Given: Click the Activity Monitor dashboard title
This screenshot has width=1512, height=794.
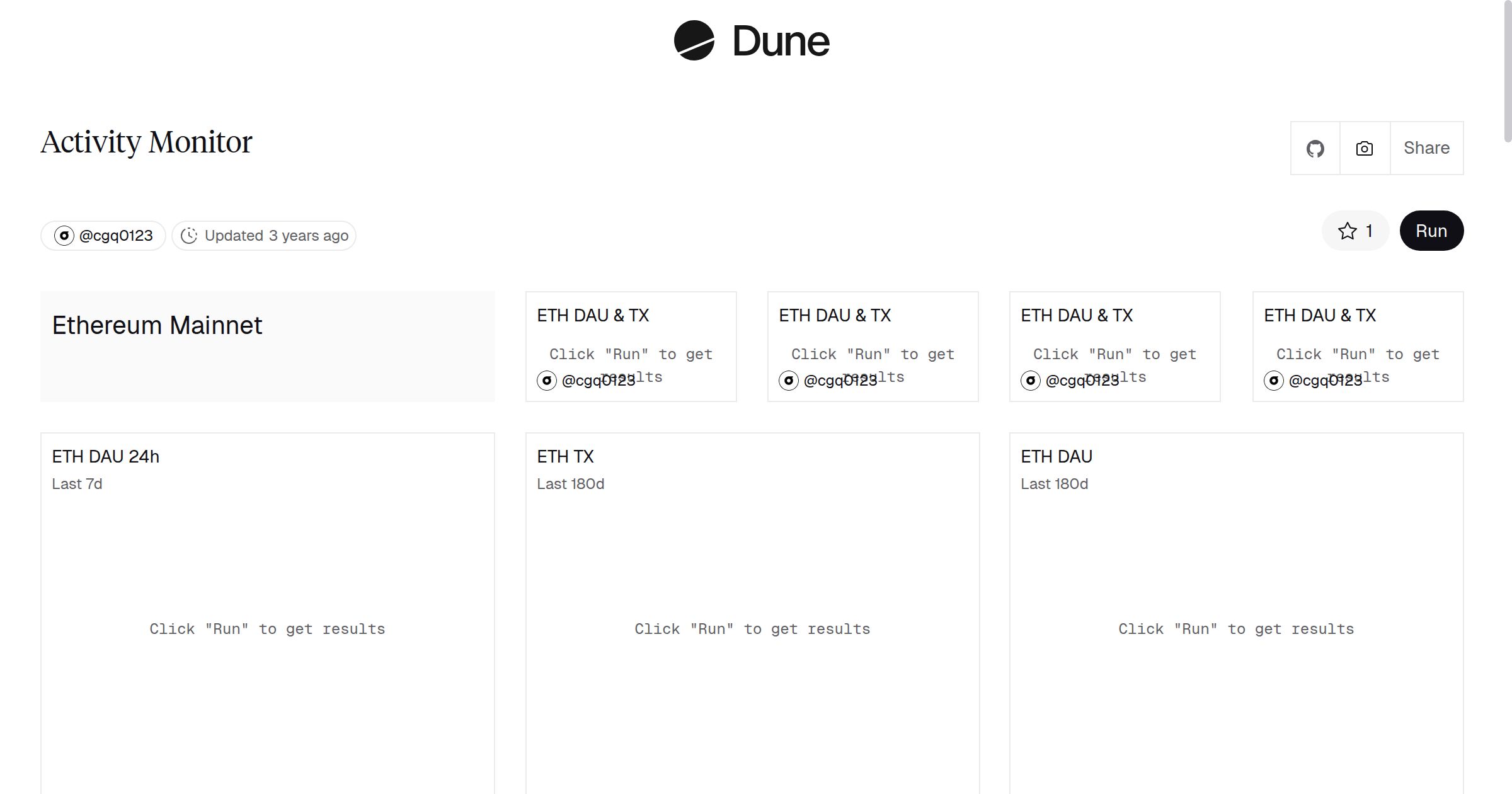Looking at the screenshot, I should pos(146,142).
